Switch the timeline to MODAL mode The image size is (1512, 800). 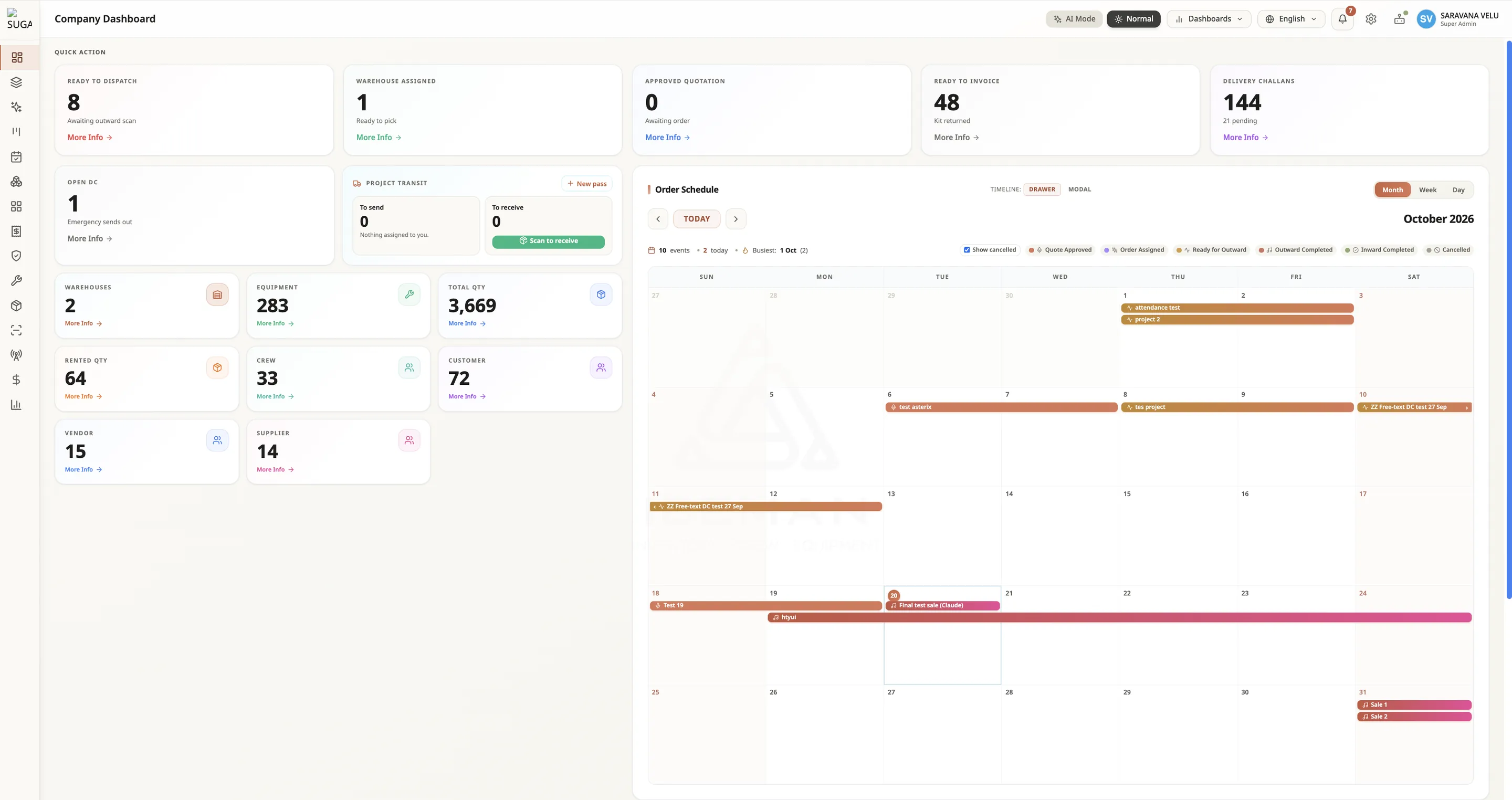[x=1079, y=189]
